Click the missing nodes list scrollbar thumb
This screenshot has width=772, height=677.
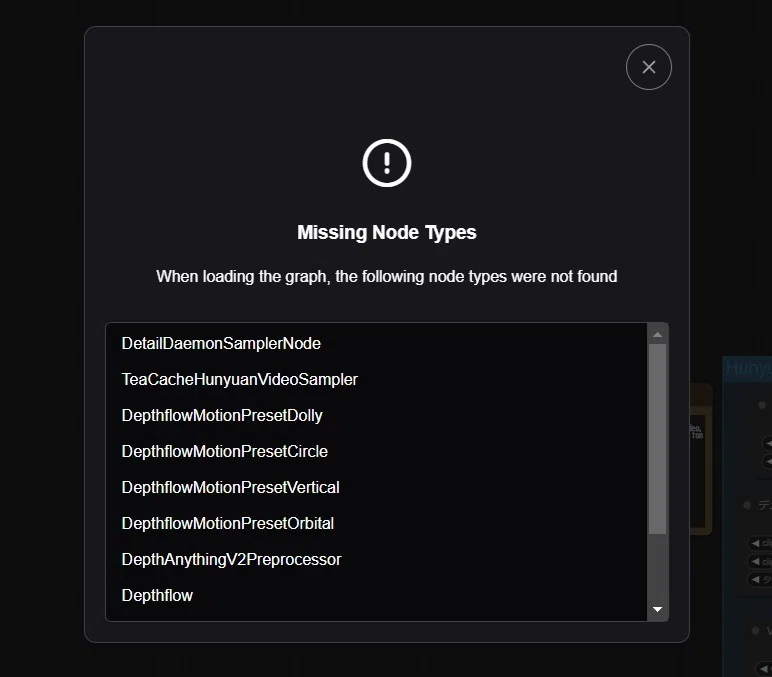(x=657, y=439)
